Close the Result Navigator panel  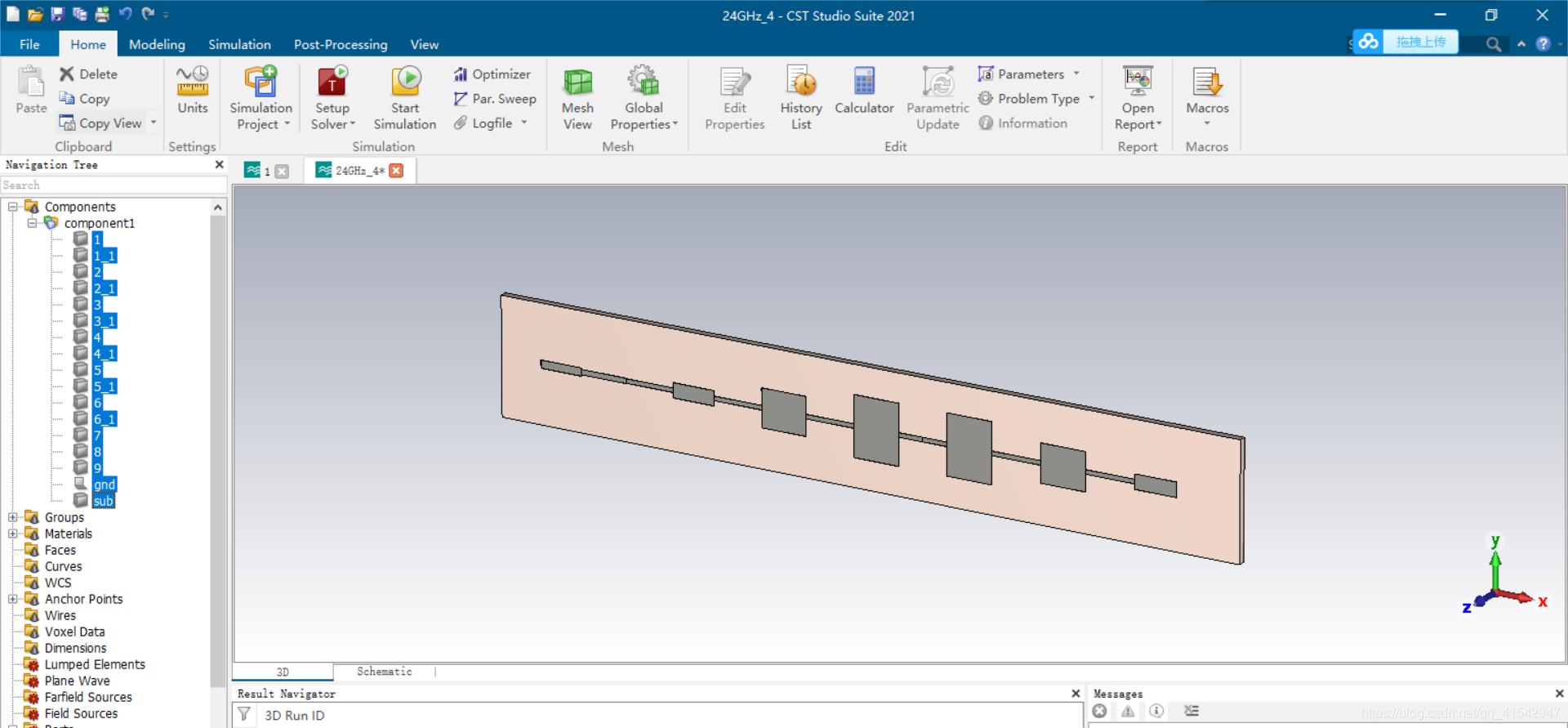point(1076,694)
